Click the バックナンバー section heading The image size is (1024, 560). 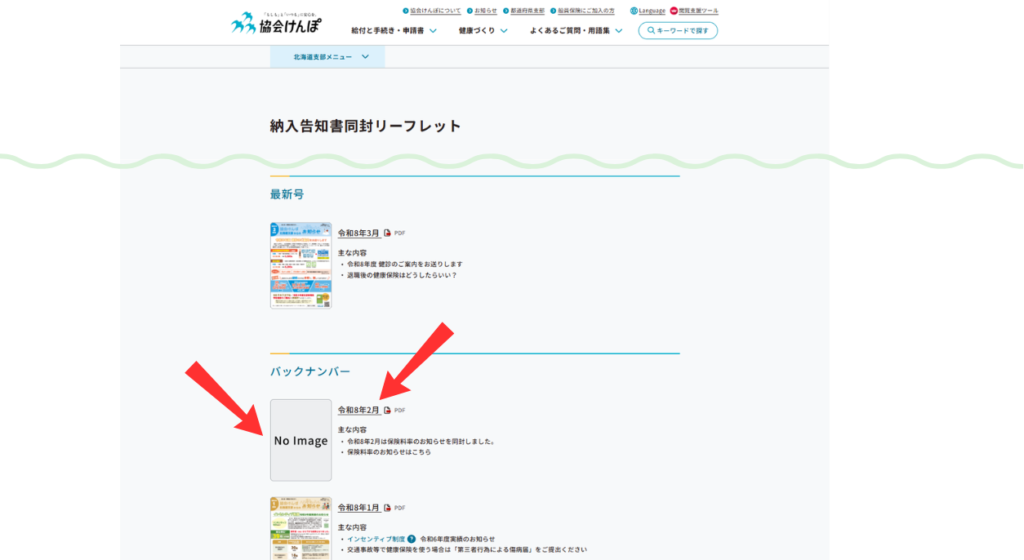coord(310,371)
